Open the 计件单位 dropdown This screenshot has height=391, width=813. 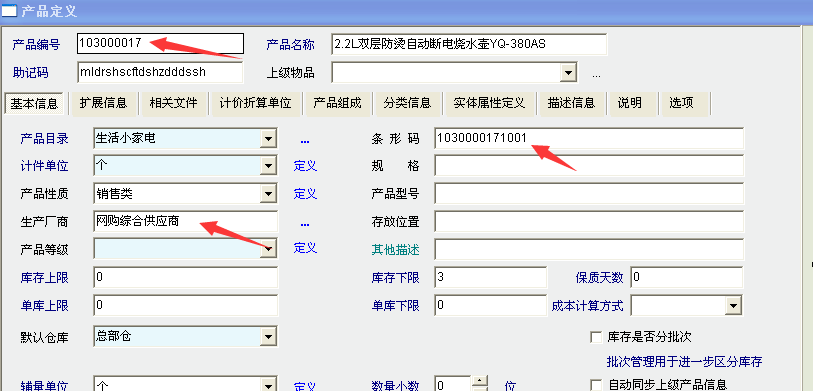coord(268,166)
